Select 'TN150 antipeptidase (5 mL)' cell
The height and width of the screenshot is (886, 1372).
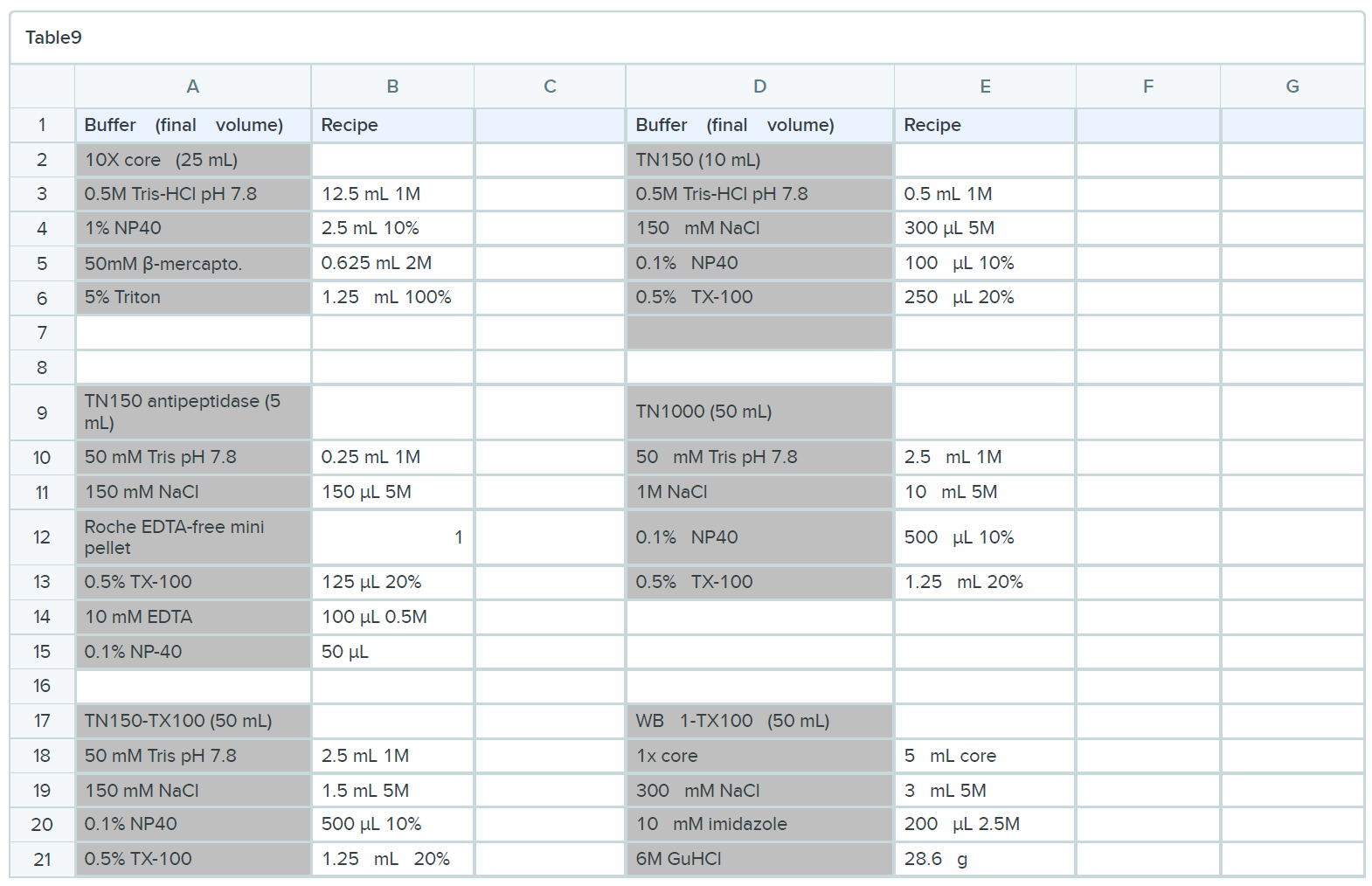(192, 412)
